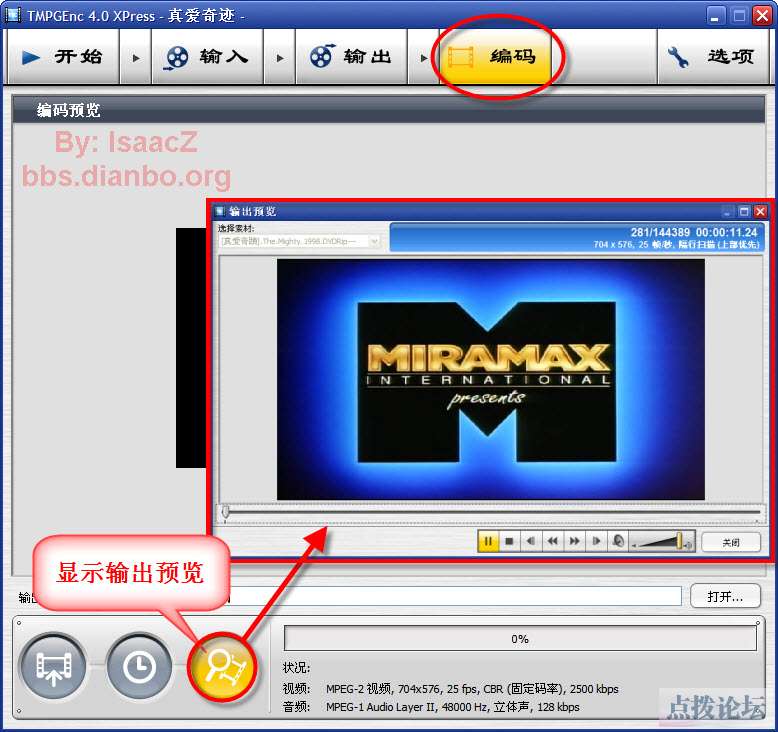The width and height of the screenshot is (778, 732).
Task: Click the 编码预览 panel header
Action: [x=389, y=109]
